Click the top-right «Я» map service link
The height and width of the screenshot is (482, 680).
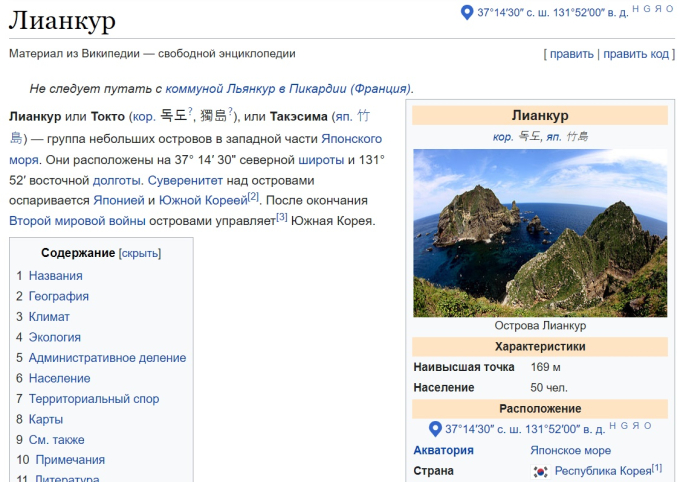[x=658, y=9]
